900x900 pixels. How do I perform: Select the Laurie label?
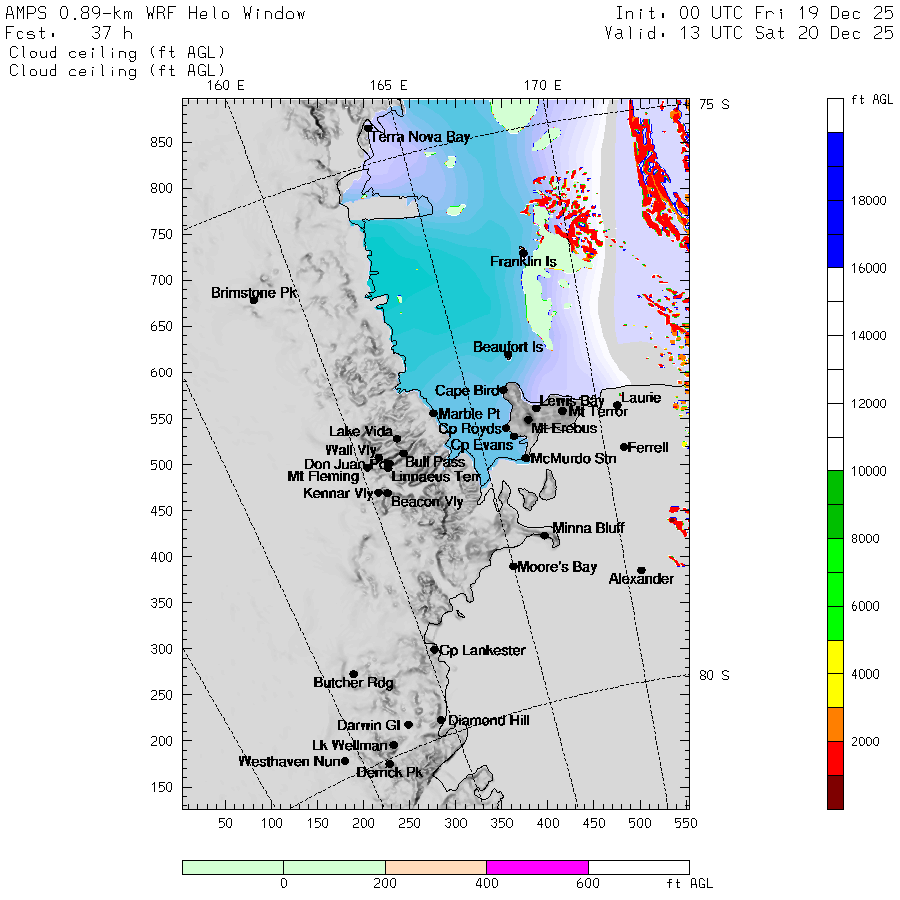click(x=641, y=398)
